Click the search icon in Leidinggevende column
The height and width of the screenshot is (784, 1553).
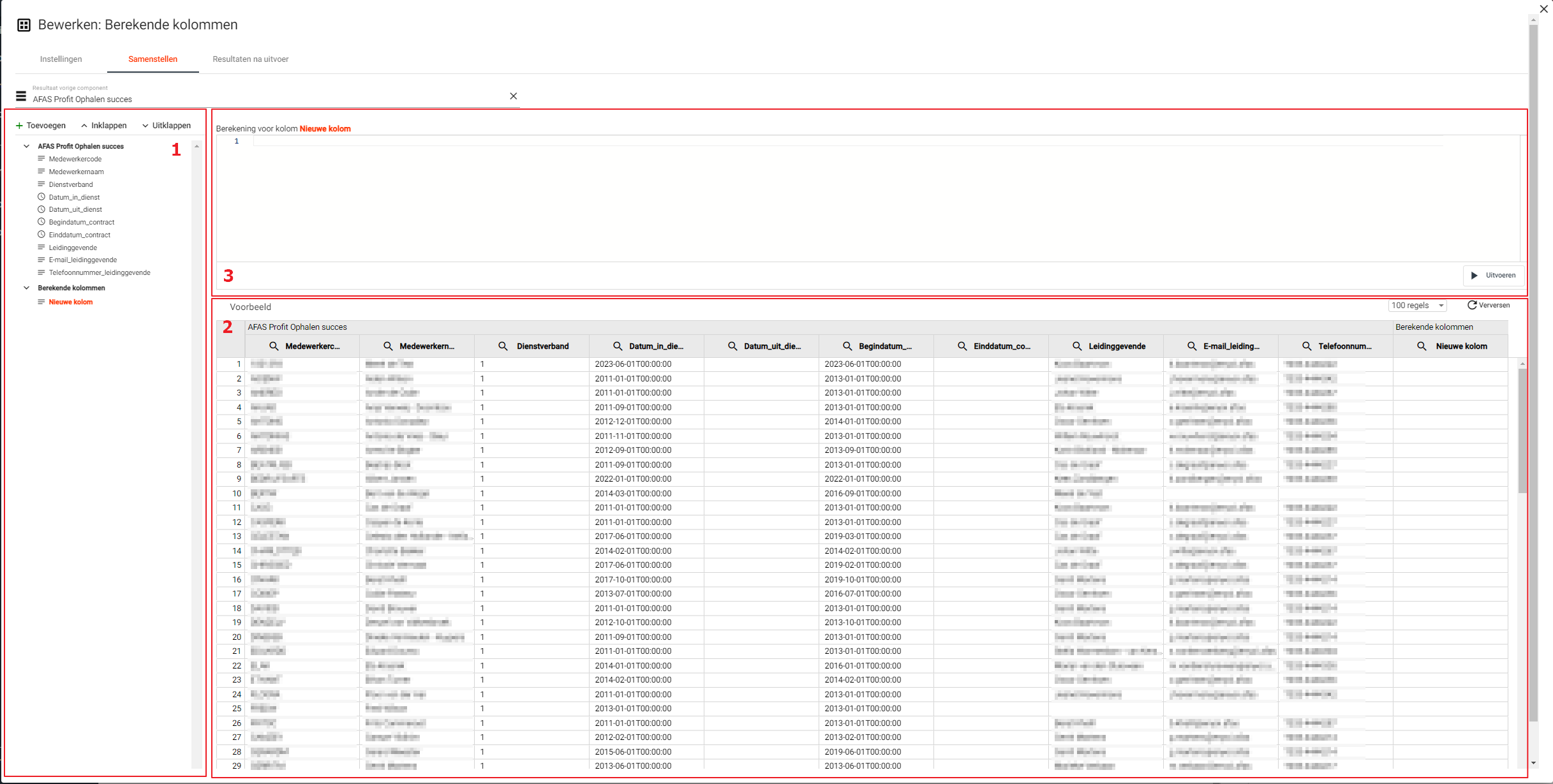(1077, 346)
